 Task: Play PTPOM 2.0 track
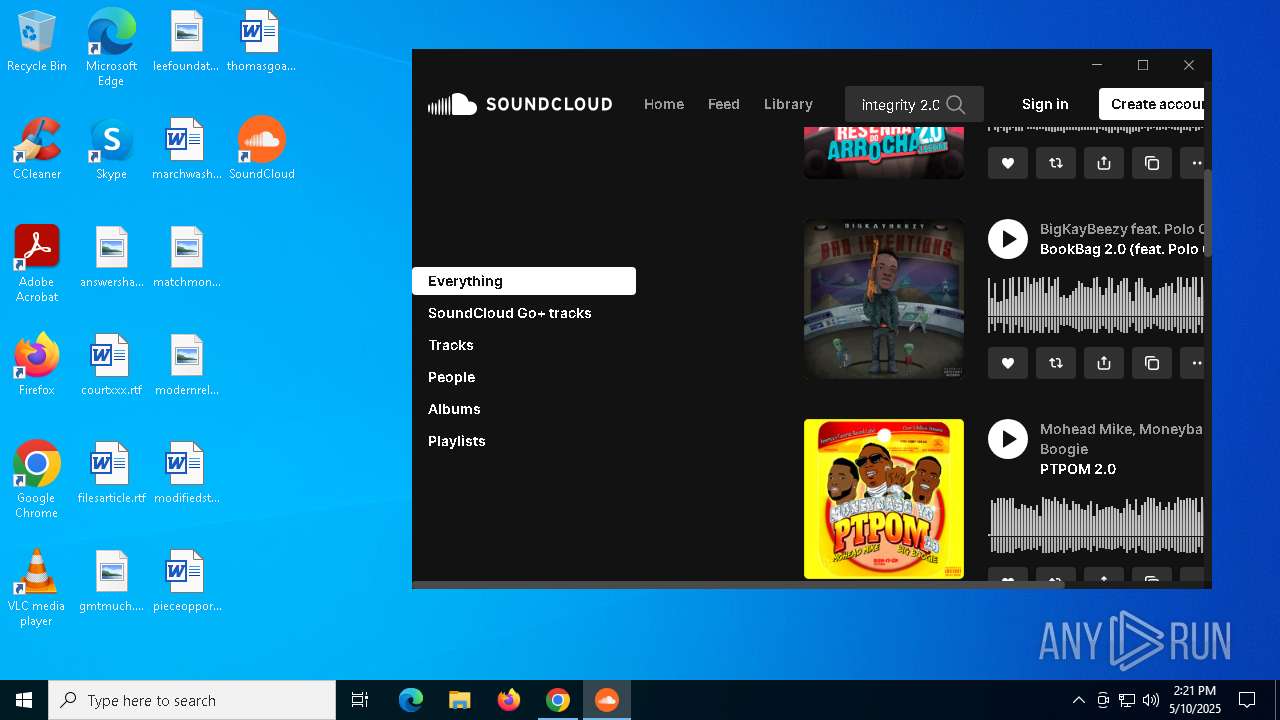click(1008, 439)
